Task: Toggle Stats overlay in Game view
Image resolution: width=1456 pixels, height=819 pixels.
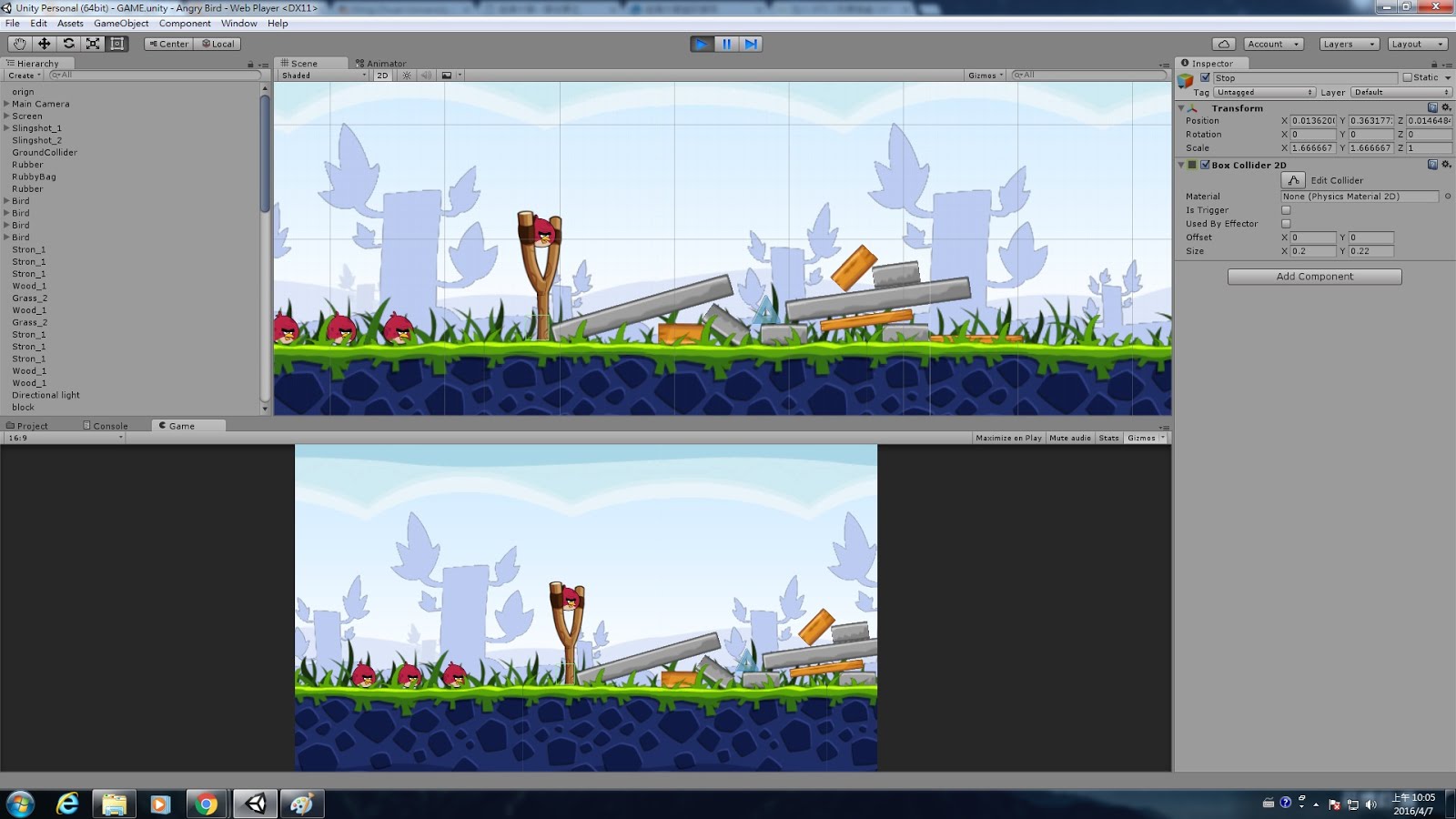Action: [1108, 438]
